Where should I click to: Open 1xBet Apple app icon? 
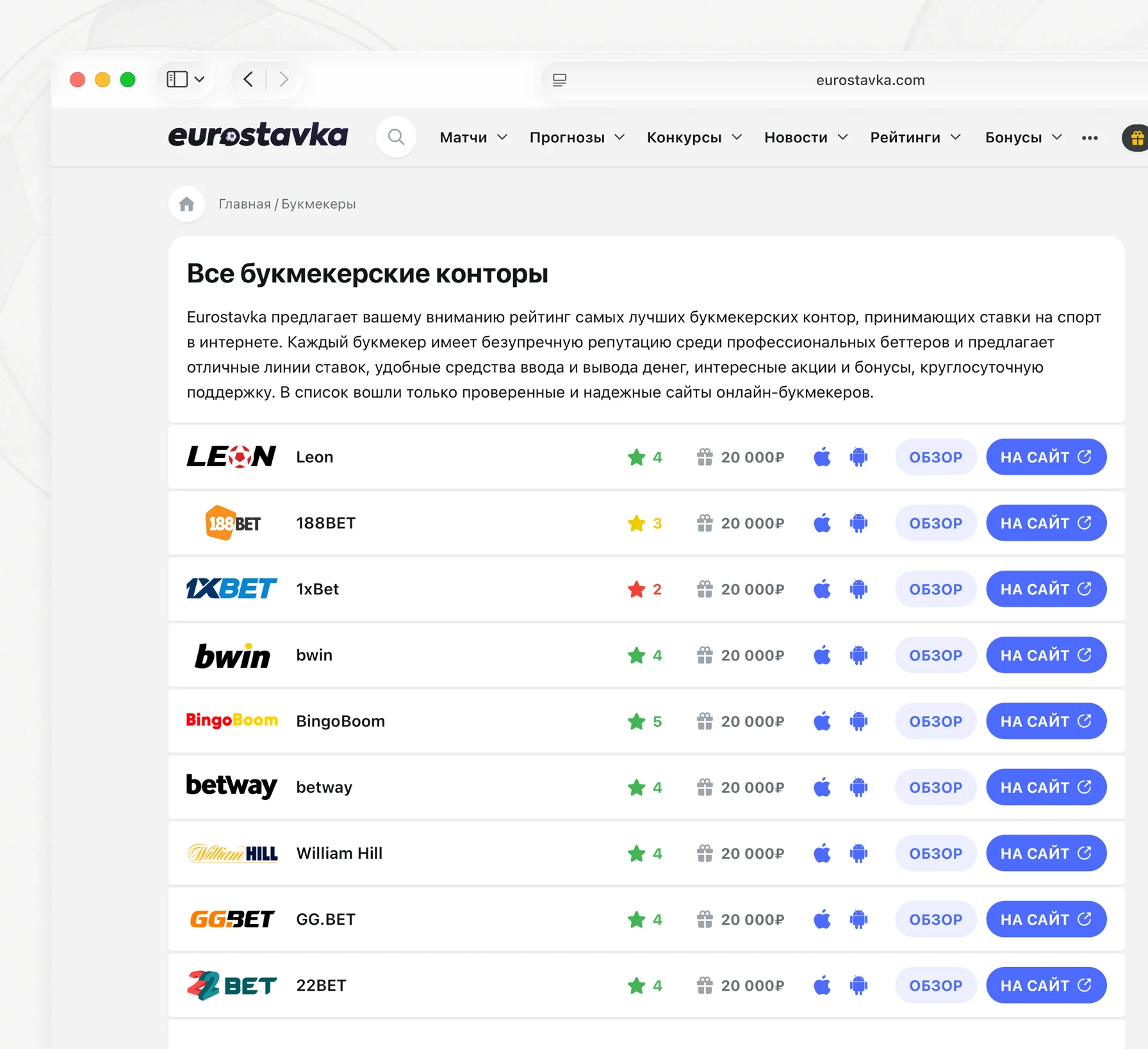[x=822, y=589]
